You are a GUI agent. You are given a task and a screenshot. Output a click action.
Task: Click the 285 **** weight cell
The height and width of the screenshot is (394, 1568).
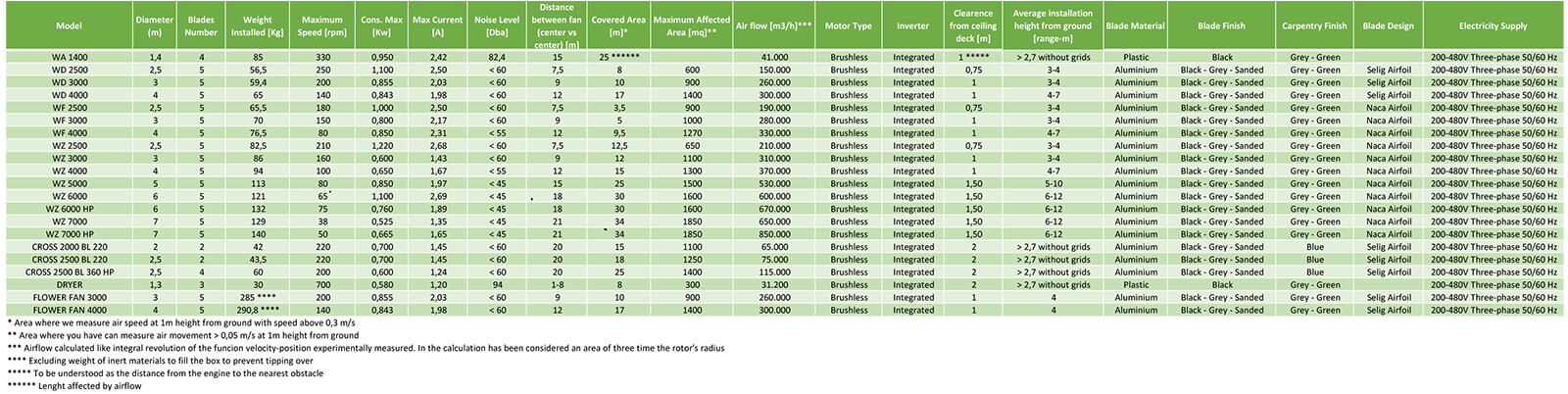pyautogui.click(x=258, y=298)
